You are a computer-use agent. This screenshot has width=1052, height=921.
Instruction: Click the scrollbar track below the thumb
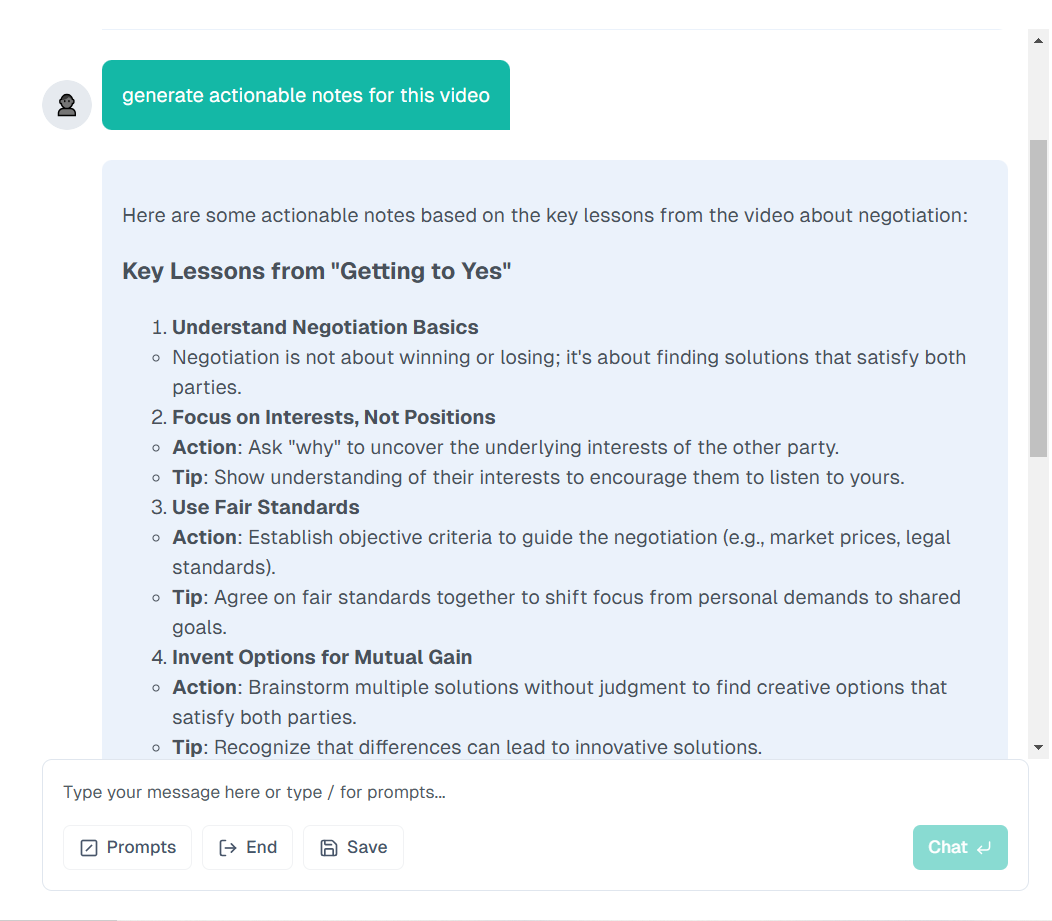(x=1039, y=597)
